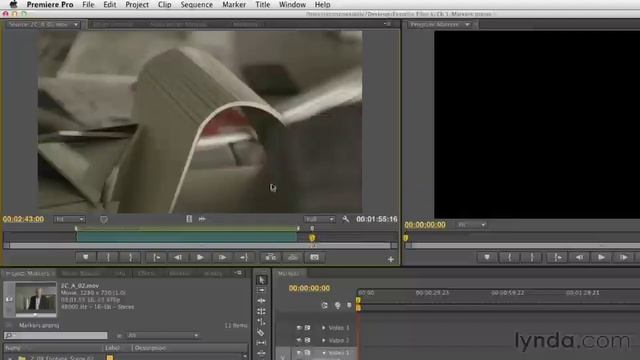Open Program monitor zoom level dropdown
The width and height of the screenshot is (640, 360).
[x=471, y=225]
